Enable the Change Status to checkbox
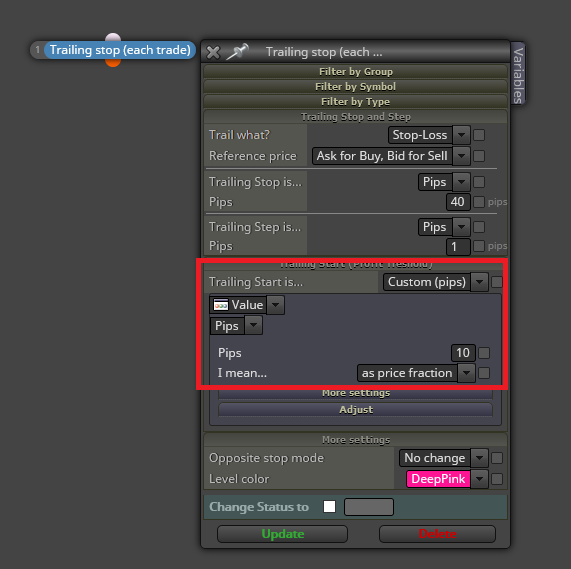571x569 pixels. coord(329,506)
